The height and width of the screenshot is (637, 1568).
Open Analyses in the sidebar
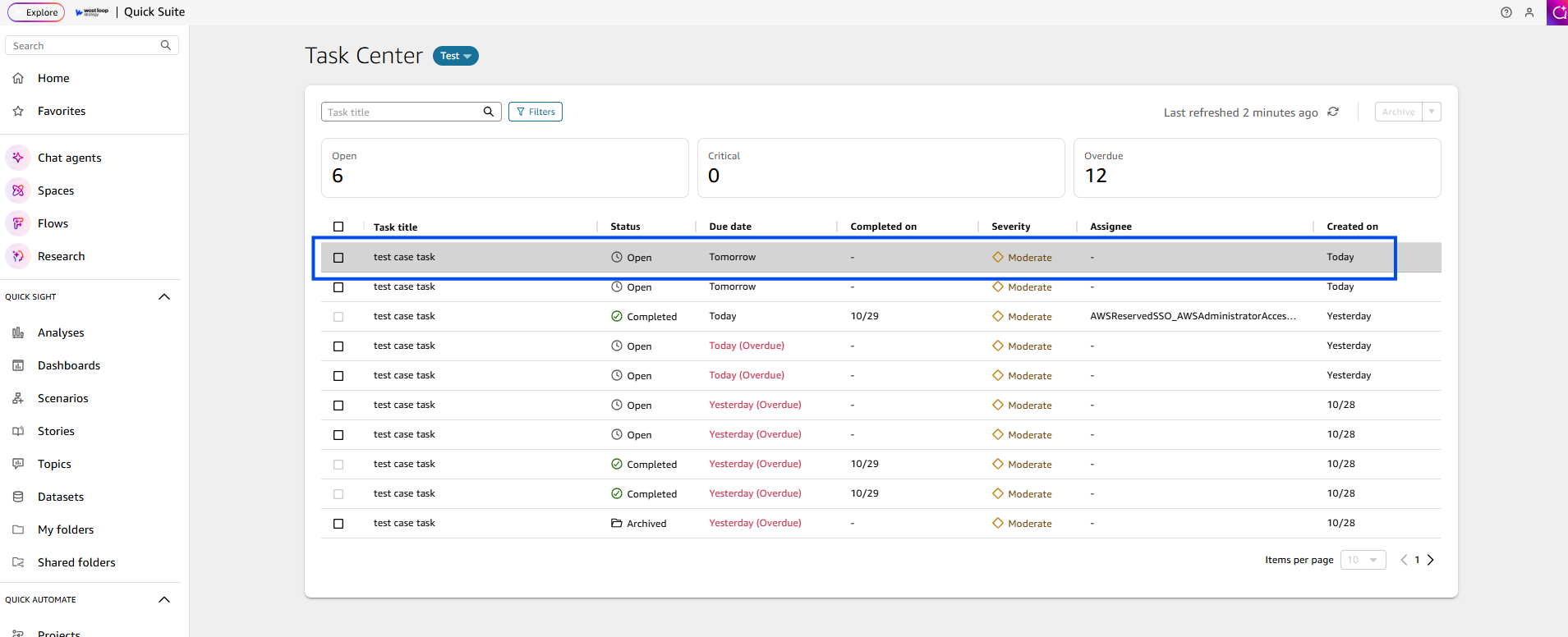pyautogui.click(x=61, y=332)
